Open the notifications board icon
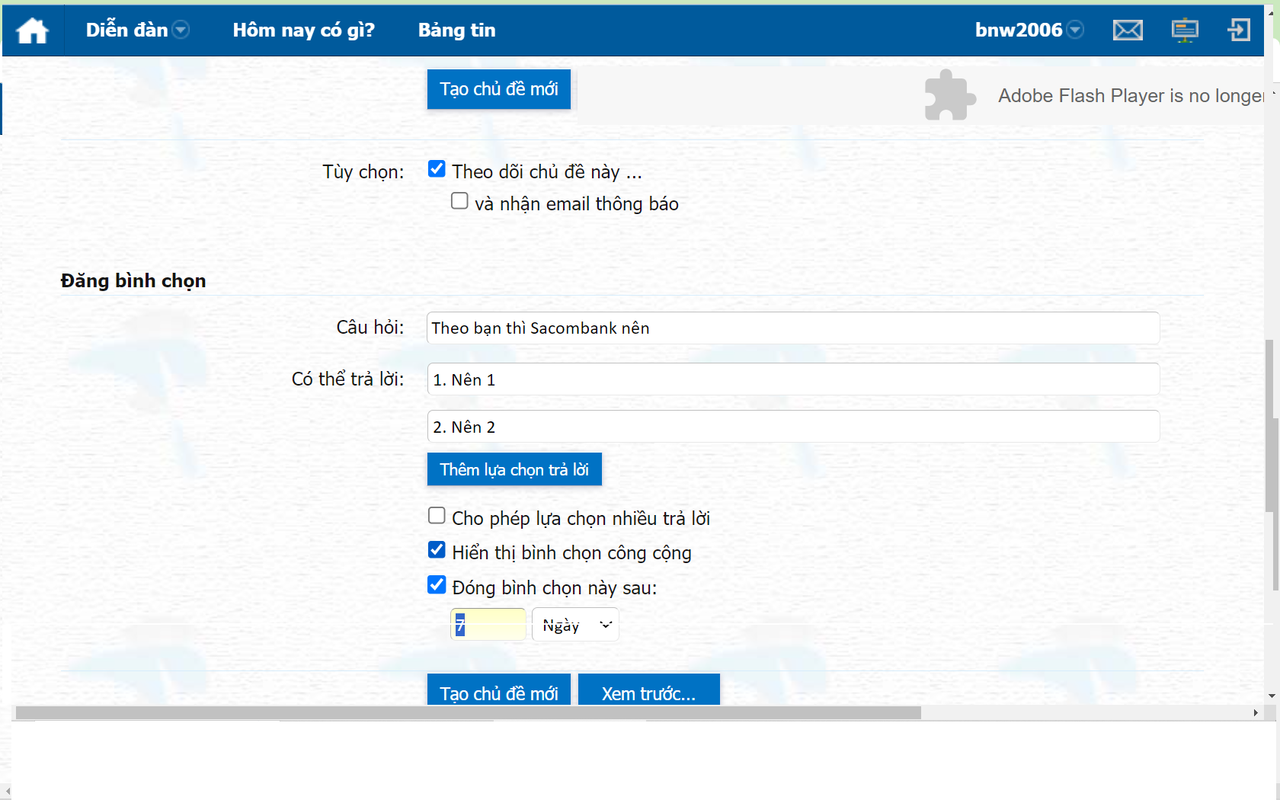The height and width of the screenshot is (800, 1280). pyautogui.click(x=1185, y=31)
